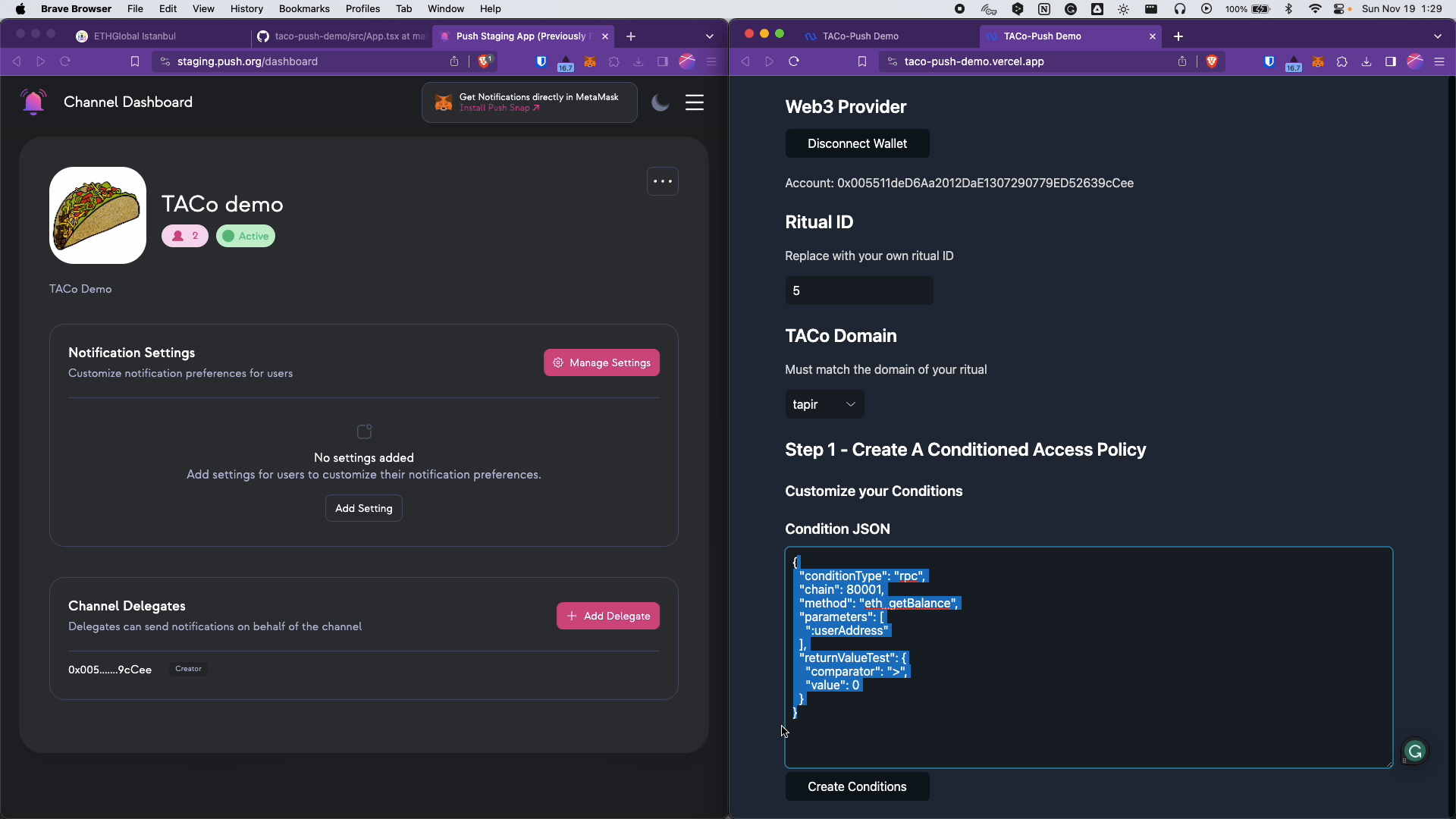
Task: Click the Wi-Fi icon in macOS menu bar
Action: pyautogui.click(x=1315, y=8)
